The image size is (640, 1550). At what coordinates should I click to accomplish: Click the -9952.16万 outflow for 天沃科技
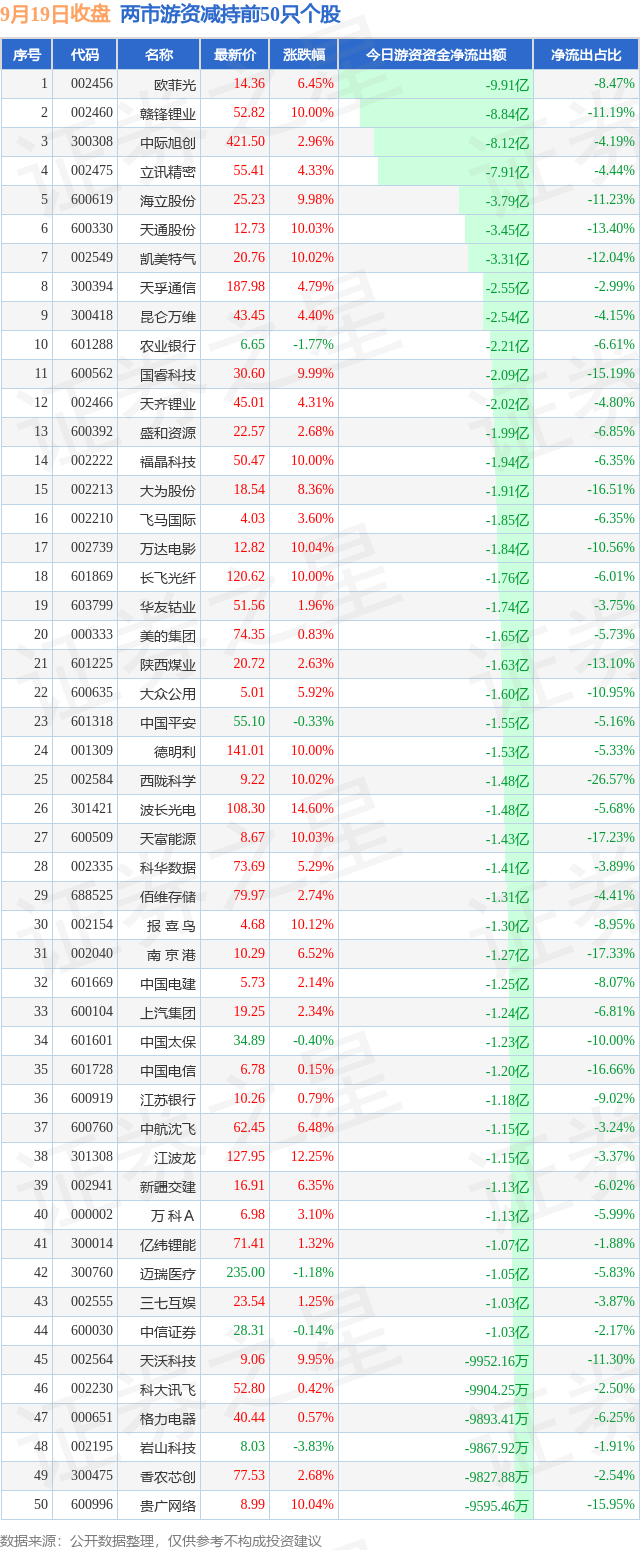pyautogui.click(x=497, y=1361)
